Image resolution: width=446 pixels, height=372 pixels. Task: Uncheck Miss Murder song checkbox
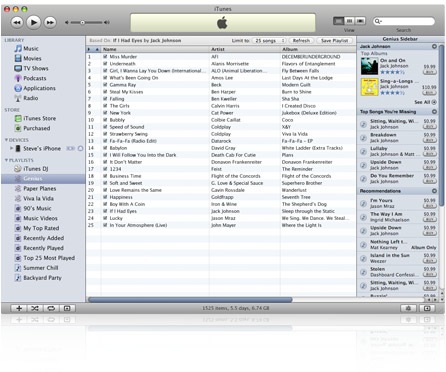click(105, 57)
